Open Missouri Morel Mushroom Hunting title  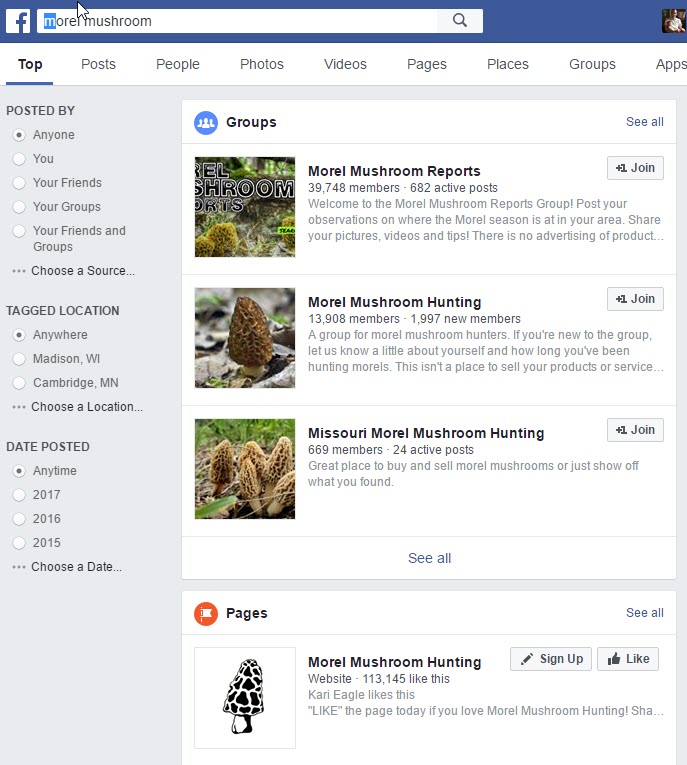[x=426, y=433]
